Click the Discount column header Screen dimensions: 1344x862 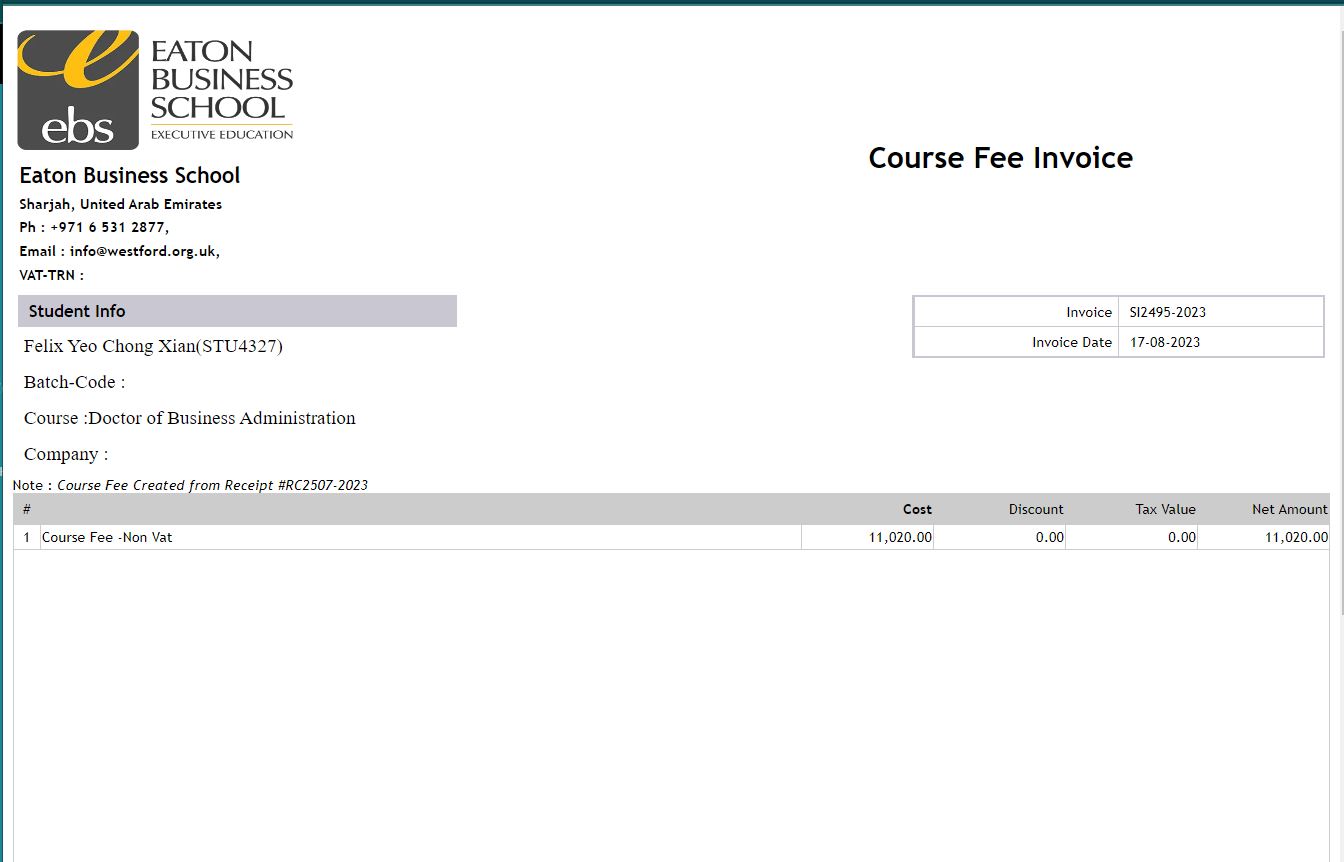pos(1036,509)
